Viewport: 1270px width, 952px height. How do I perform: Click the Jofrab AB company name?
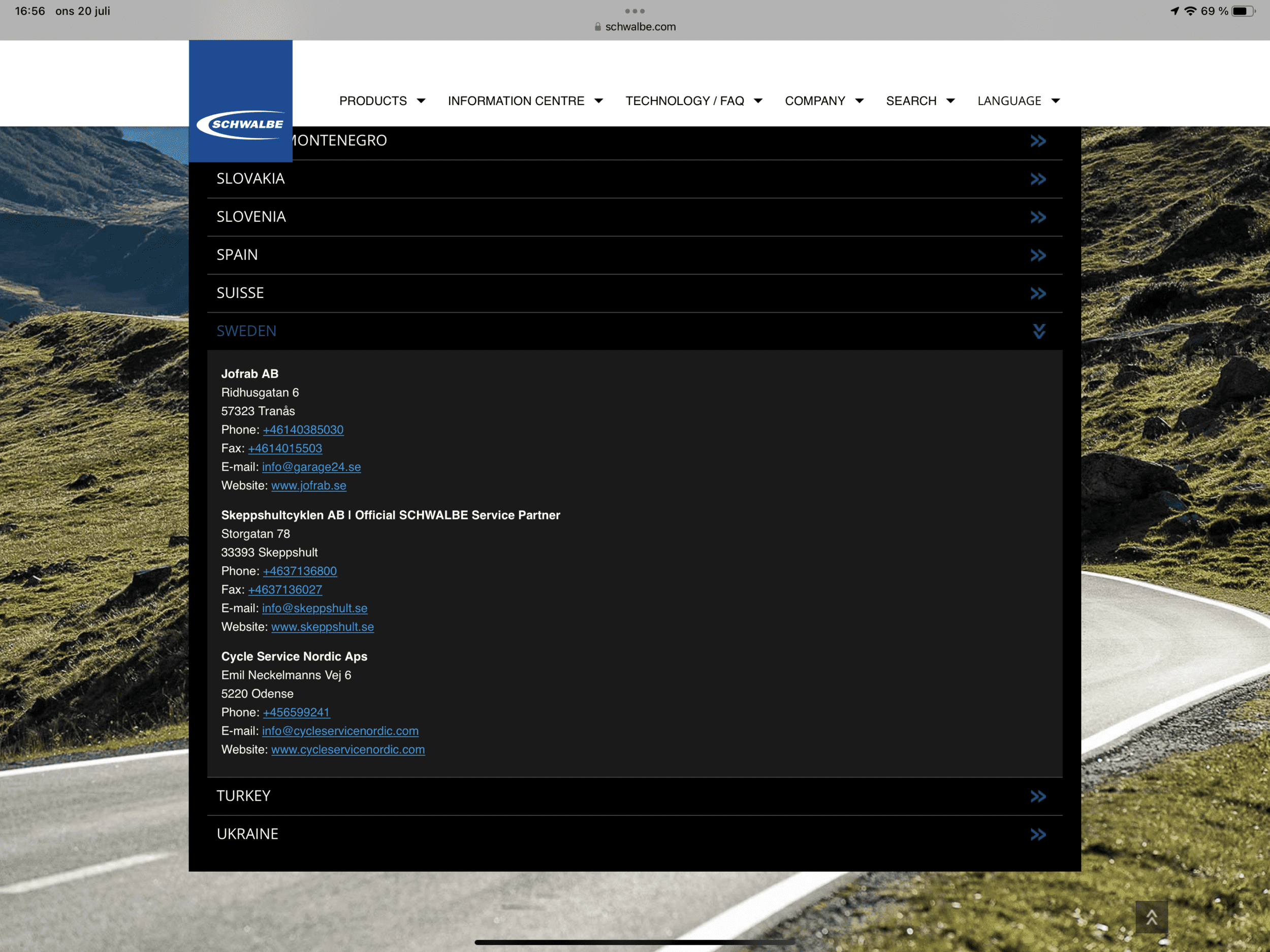pyautogui.click(x=250, y=374)
